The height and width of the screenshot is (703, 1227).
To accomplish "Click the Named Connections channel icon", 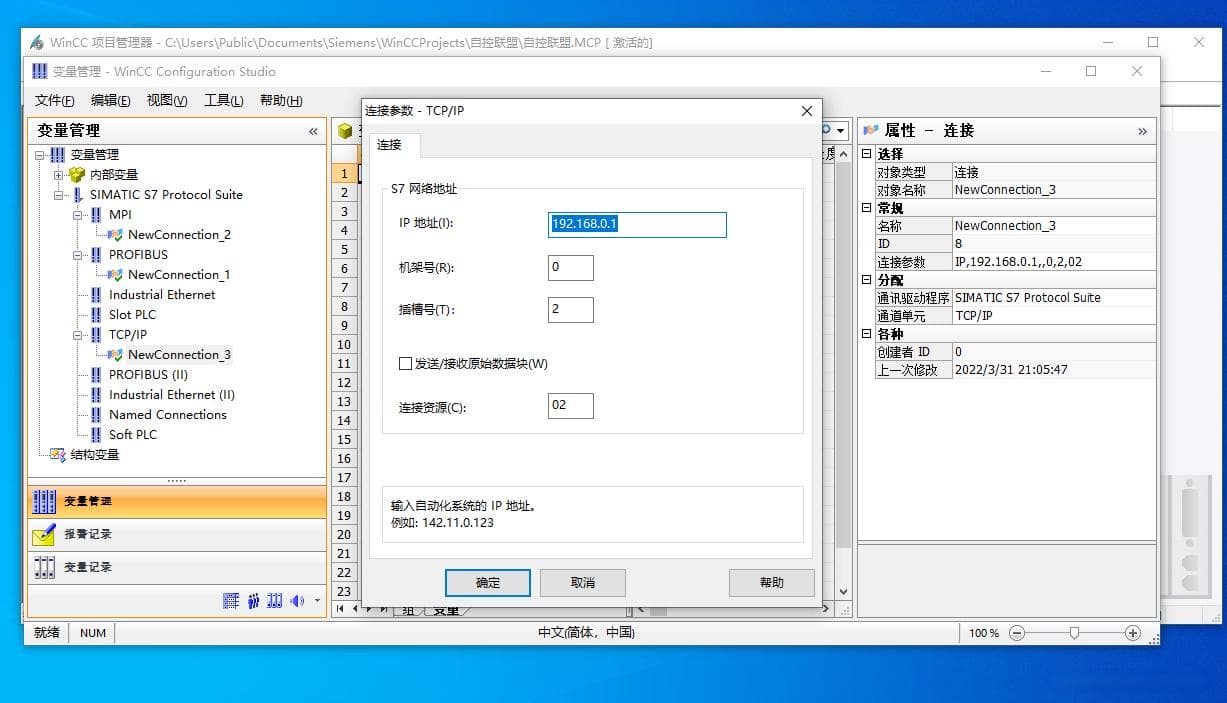I will click(96, 414).
